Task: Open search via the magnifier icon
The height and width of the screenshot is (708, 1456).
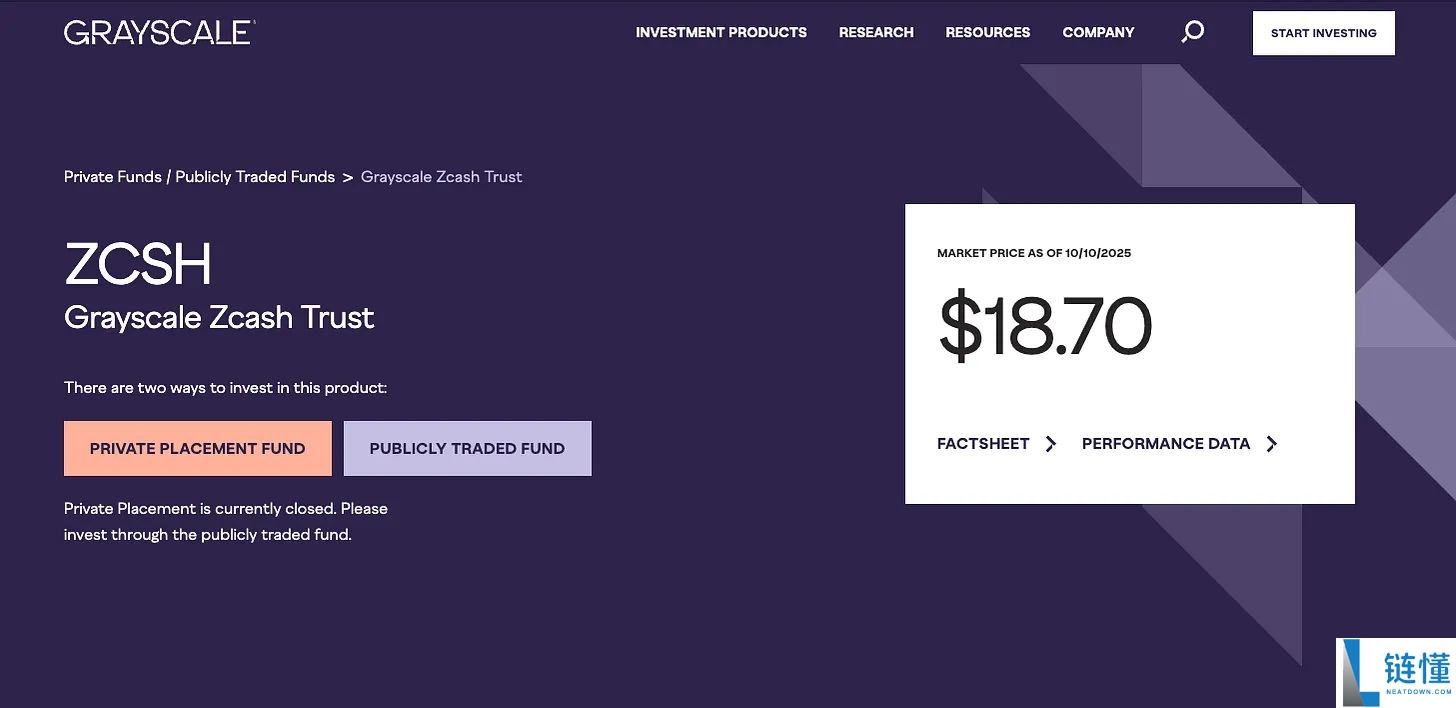Action: 1192,32
